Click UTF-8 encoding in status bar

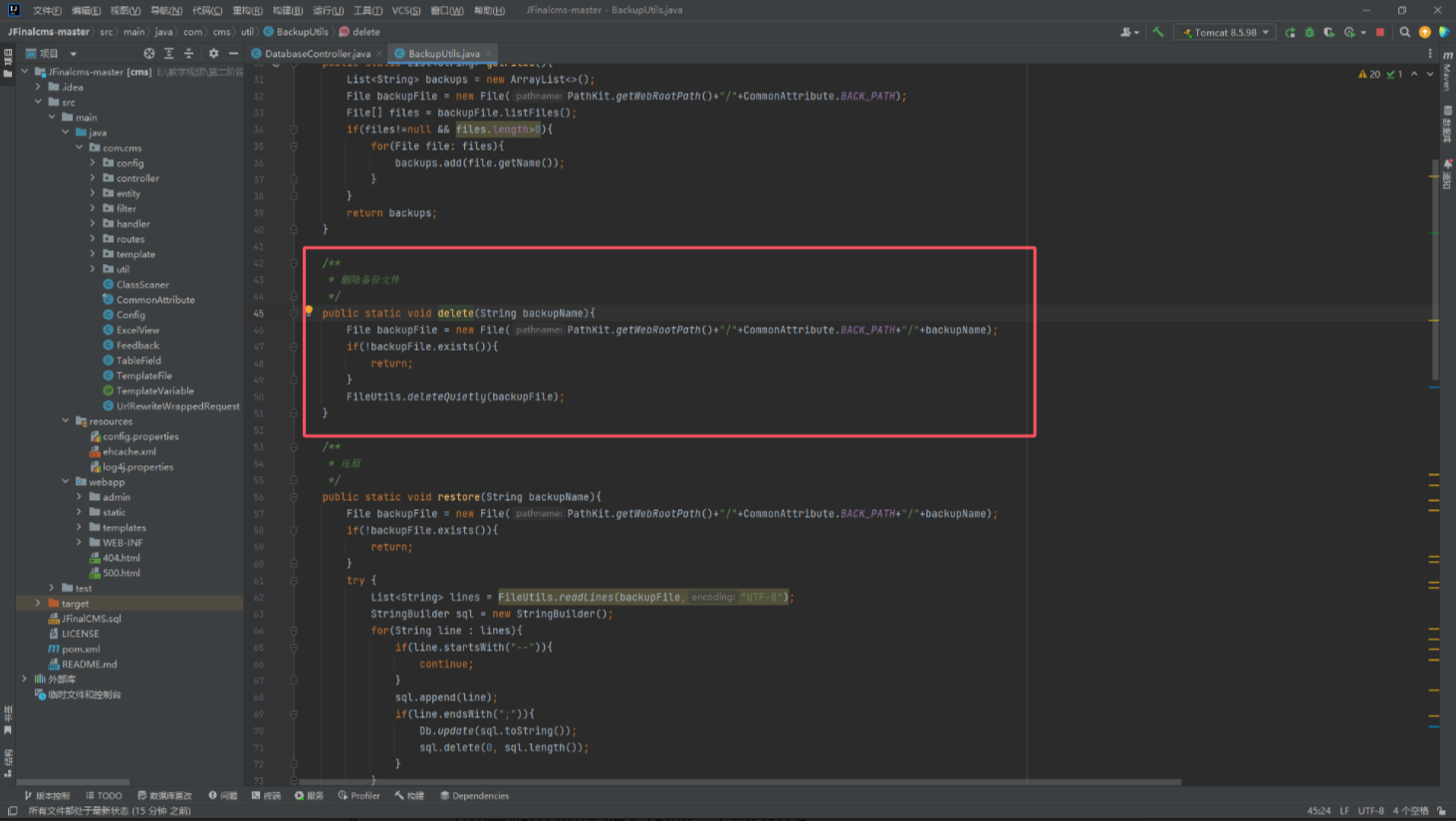tap(1371, 811)
